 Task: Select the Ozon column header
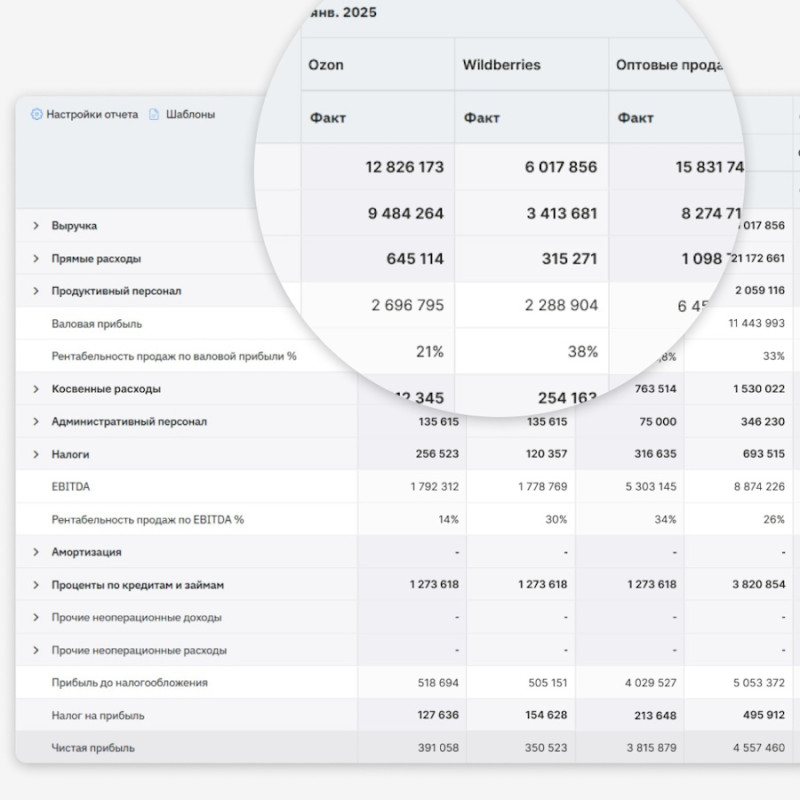(326, 65)
